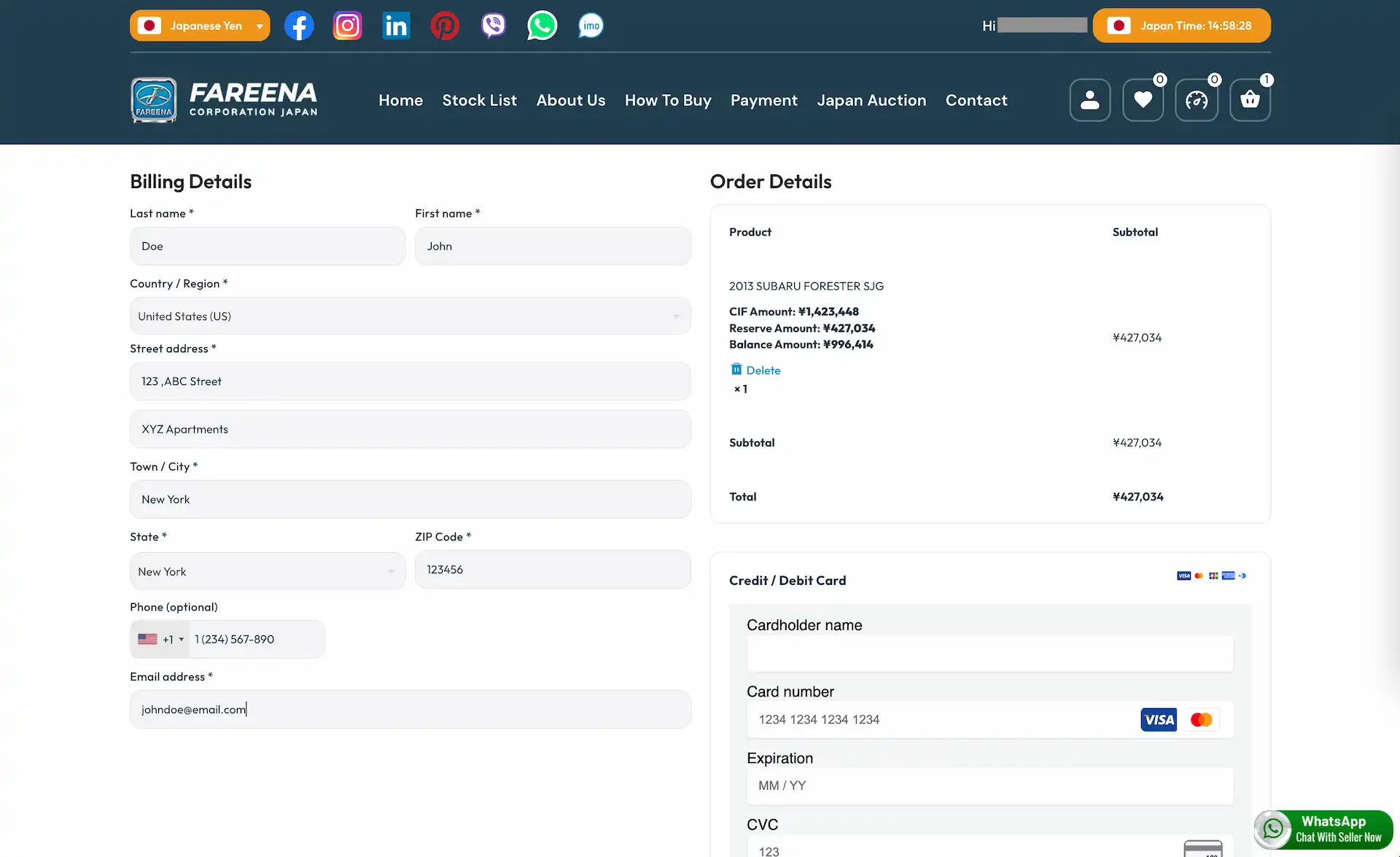Screen dimensions: 1400x857
Task: Open the Pinterest icon link
Action: (x=444, y=26)
